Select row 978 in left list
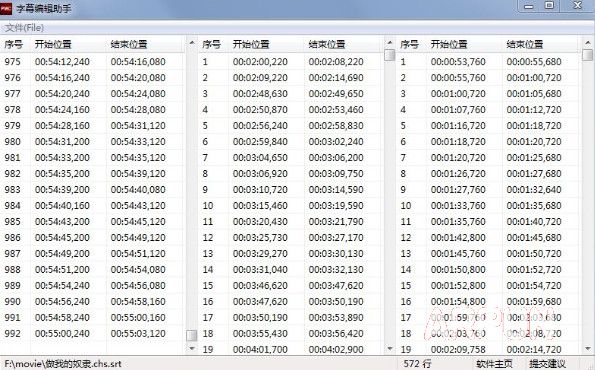The image size is (595, 370). (93, 109)
